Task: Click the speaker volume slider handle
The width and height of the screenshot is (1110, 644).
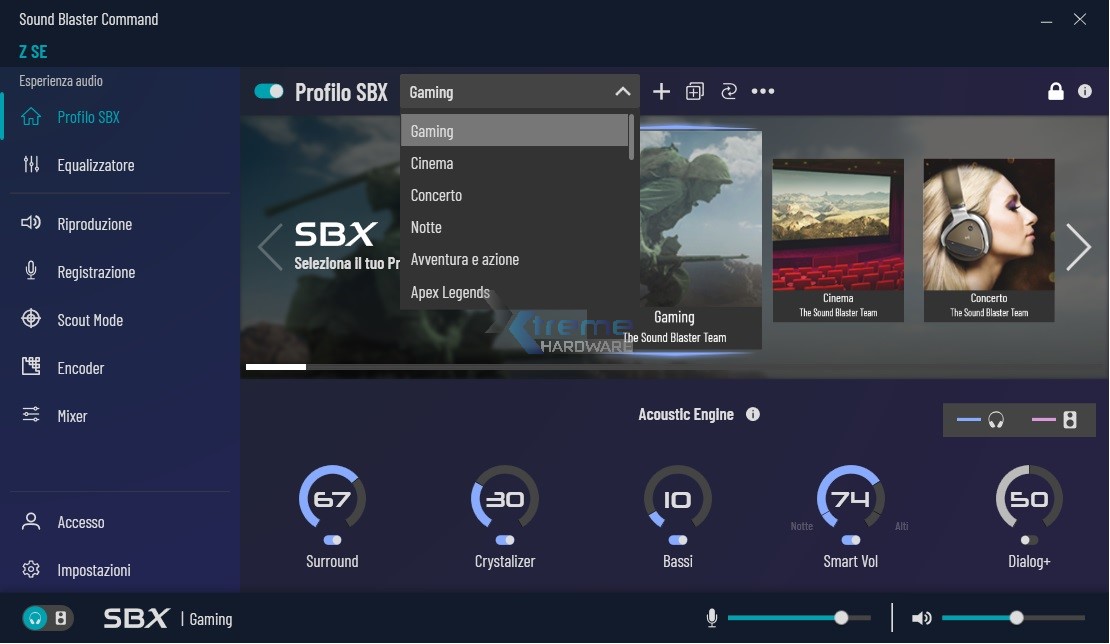Action: pyautogui.click(x=1016, y=618)
